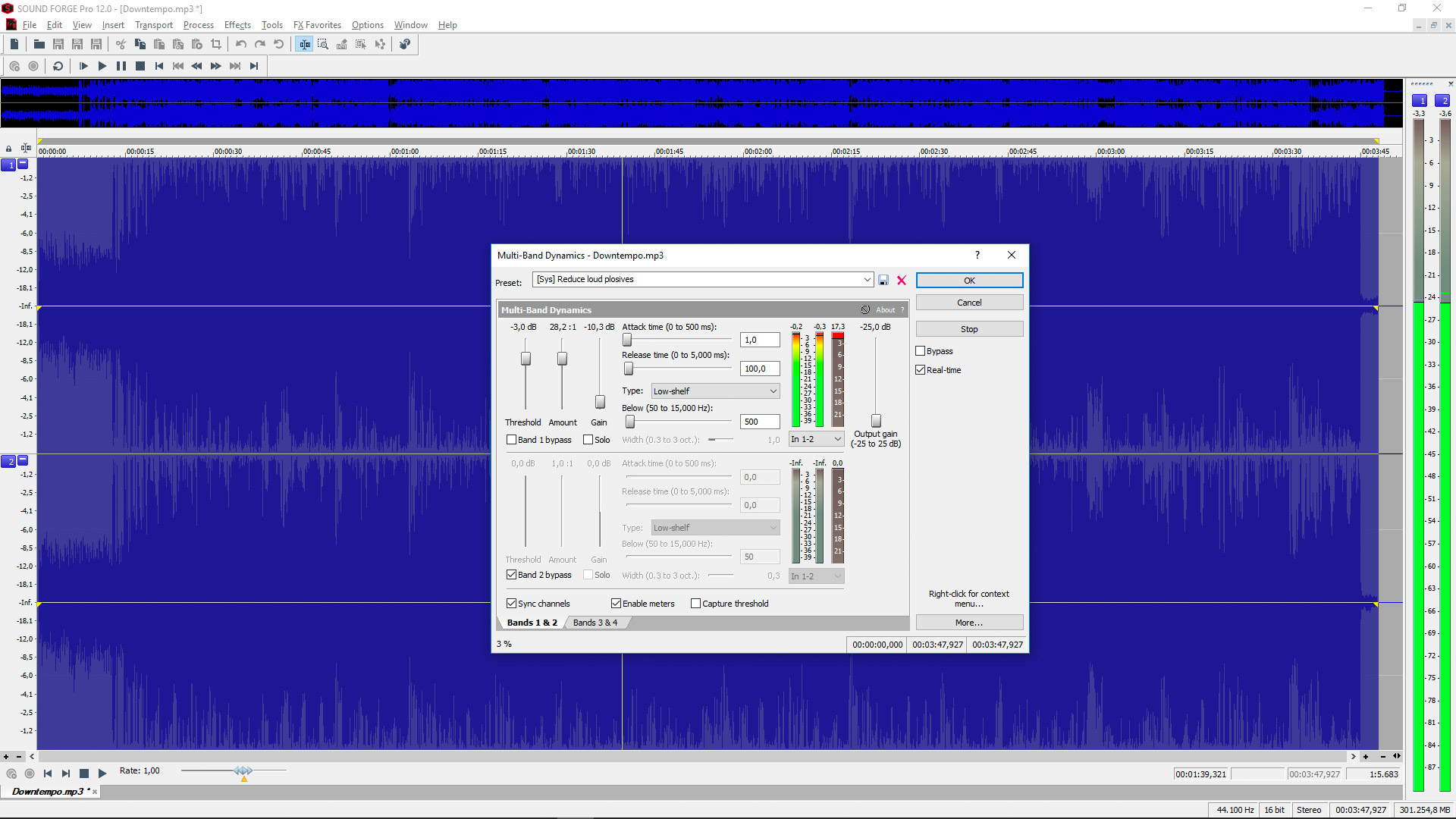Select the Edit tool on the toolbar
The image size is (1456, 819).
pos(305,44)
